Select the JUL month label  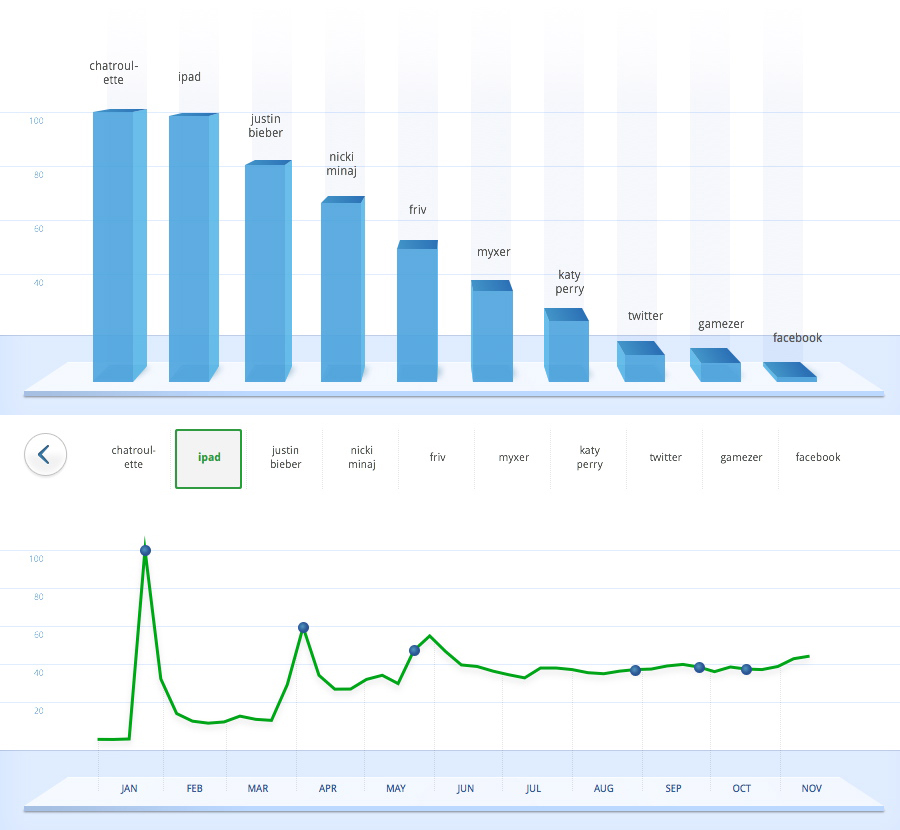533,788
